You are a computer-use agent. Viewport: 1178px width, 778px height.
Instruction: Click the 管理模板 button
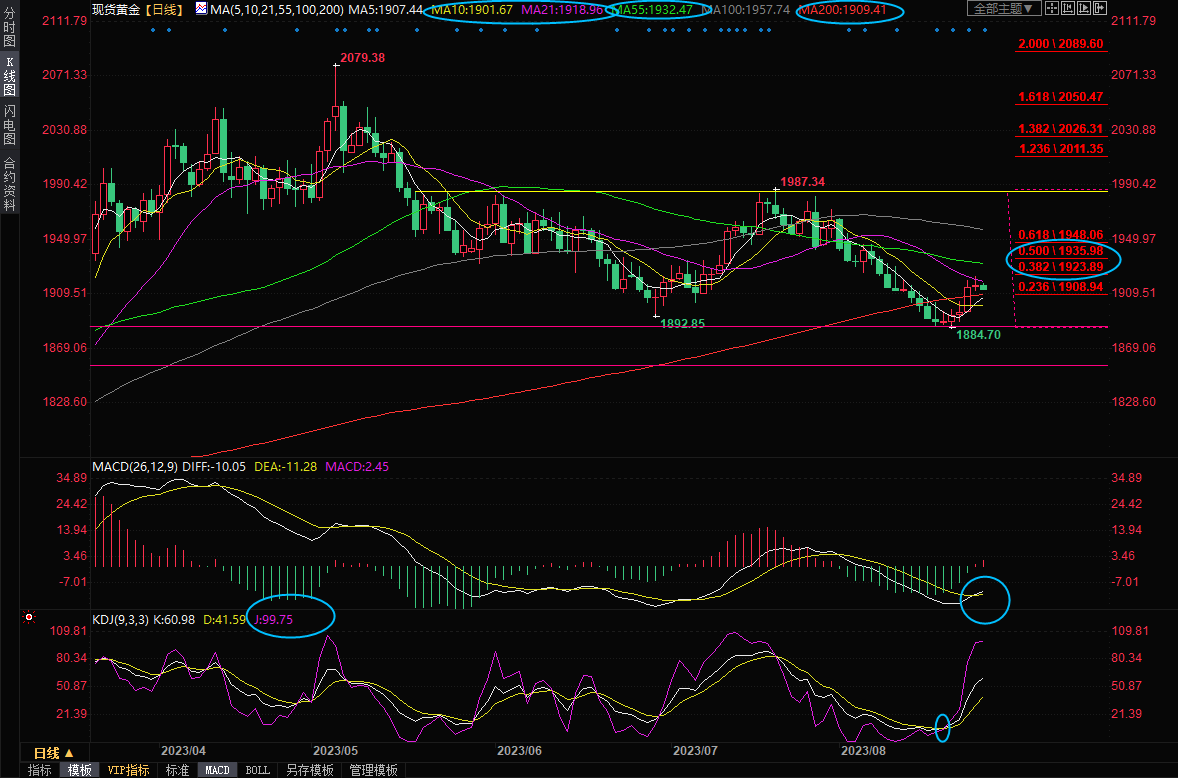tap(372, 770)
